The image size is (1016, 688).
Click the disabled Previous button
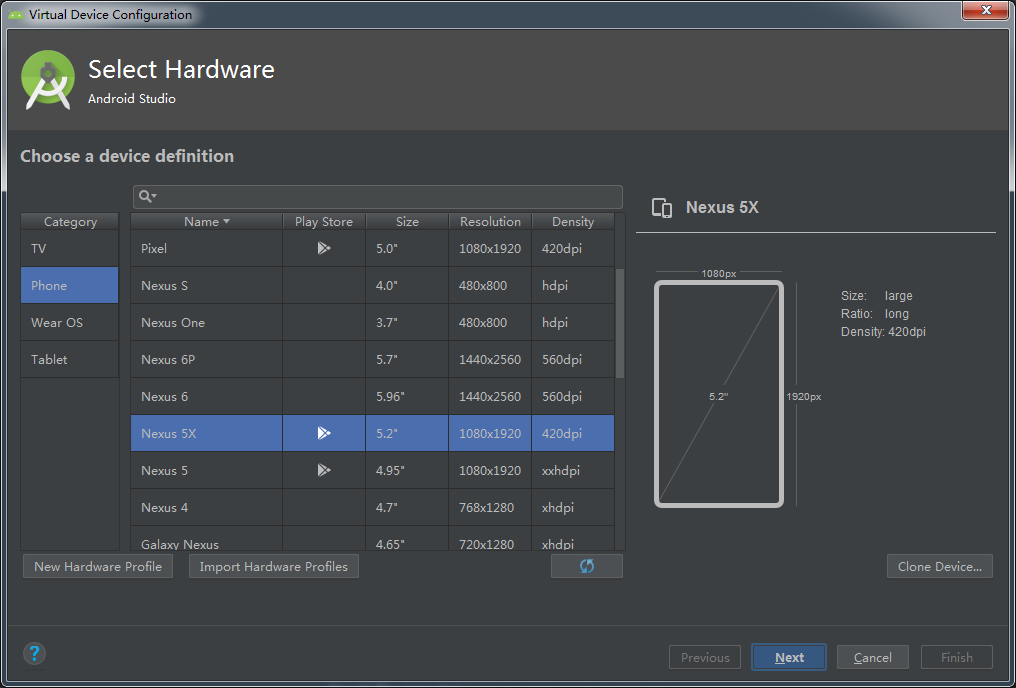click(x=704, y=658)
